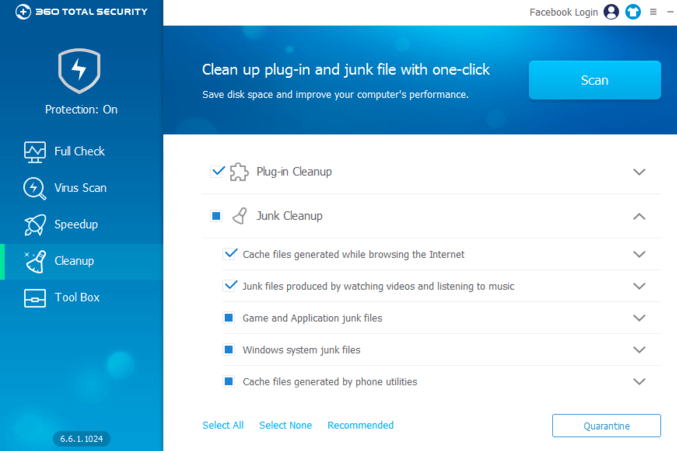This screenshot has width=677, height=451.
Task: Collapse the Junk Cleanup section
Action: click(x=639, y=216)
